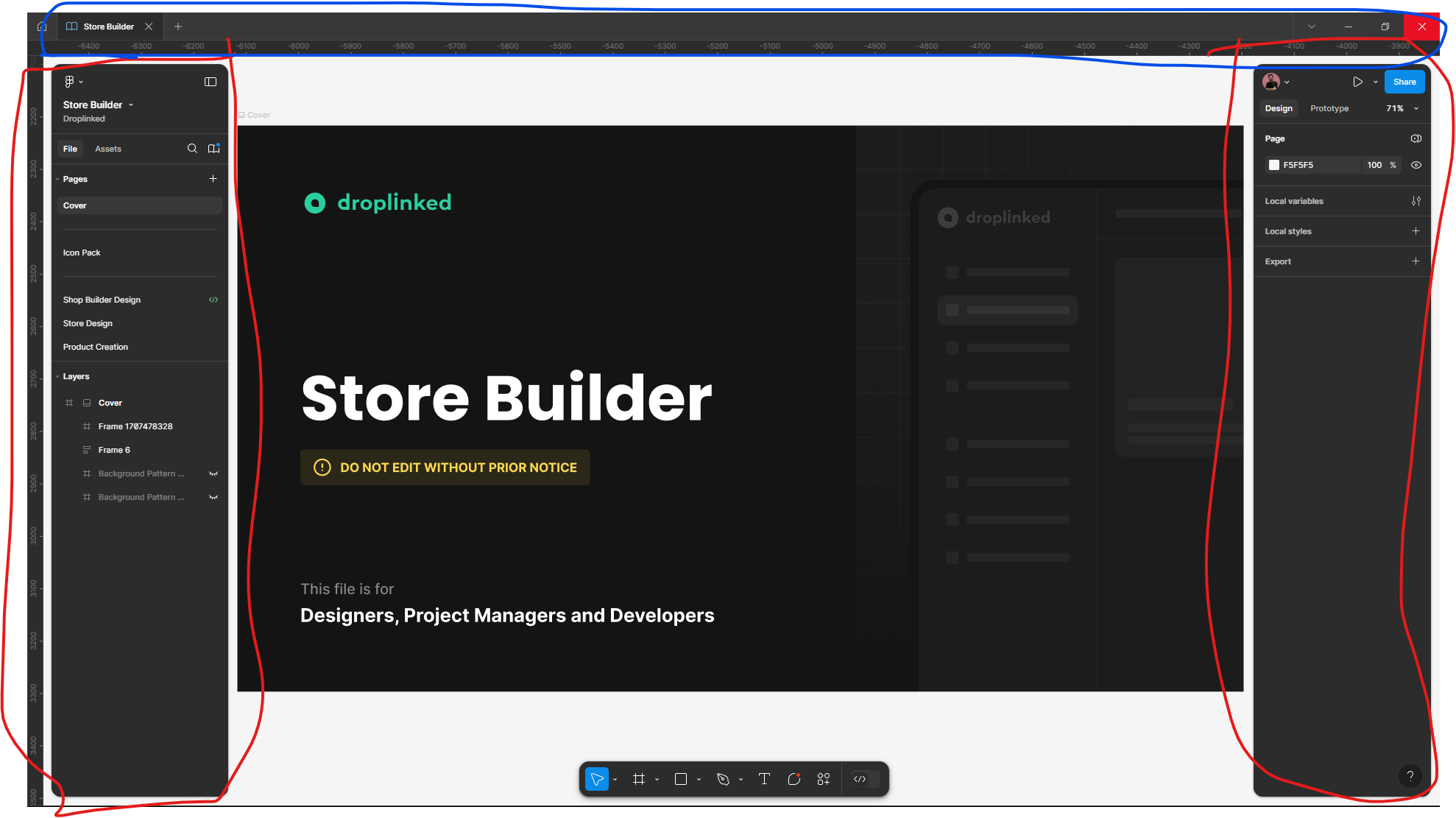Select the Rectangle shape tool

click(681, 779)
